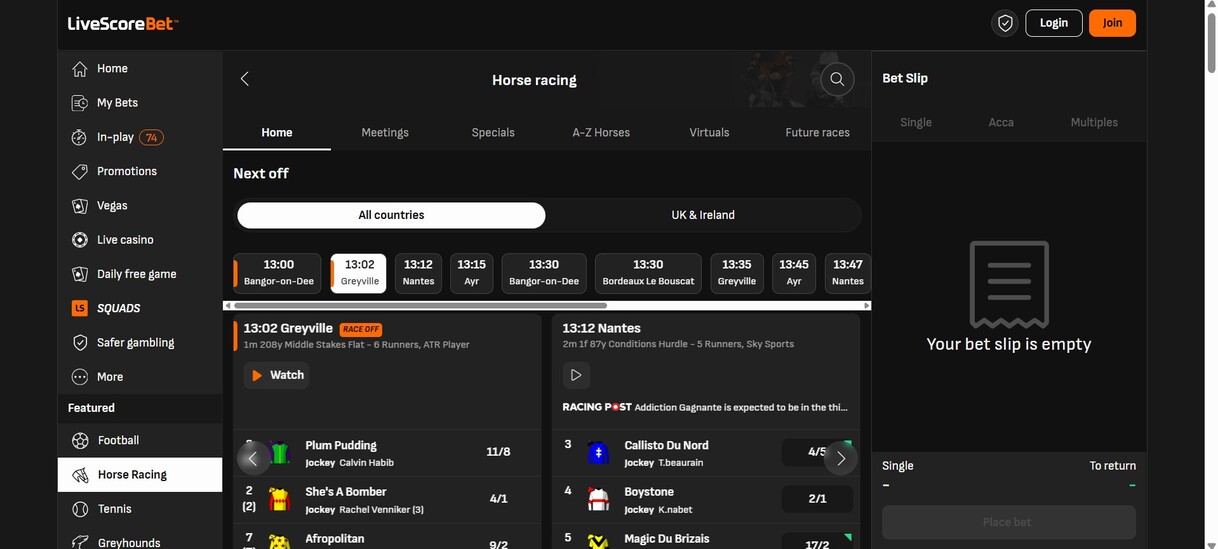Click the scrollbar's left arrow

228,305
